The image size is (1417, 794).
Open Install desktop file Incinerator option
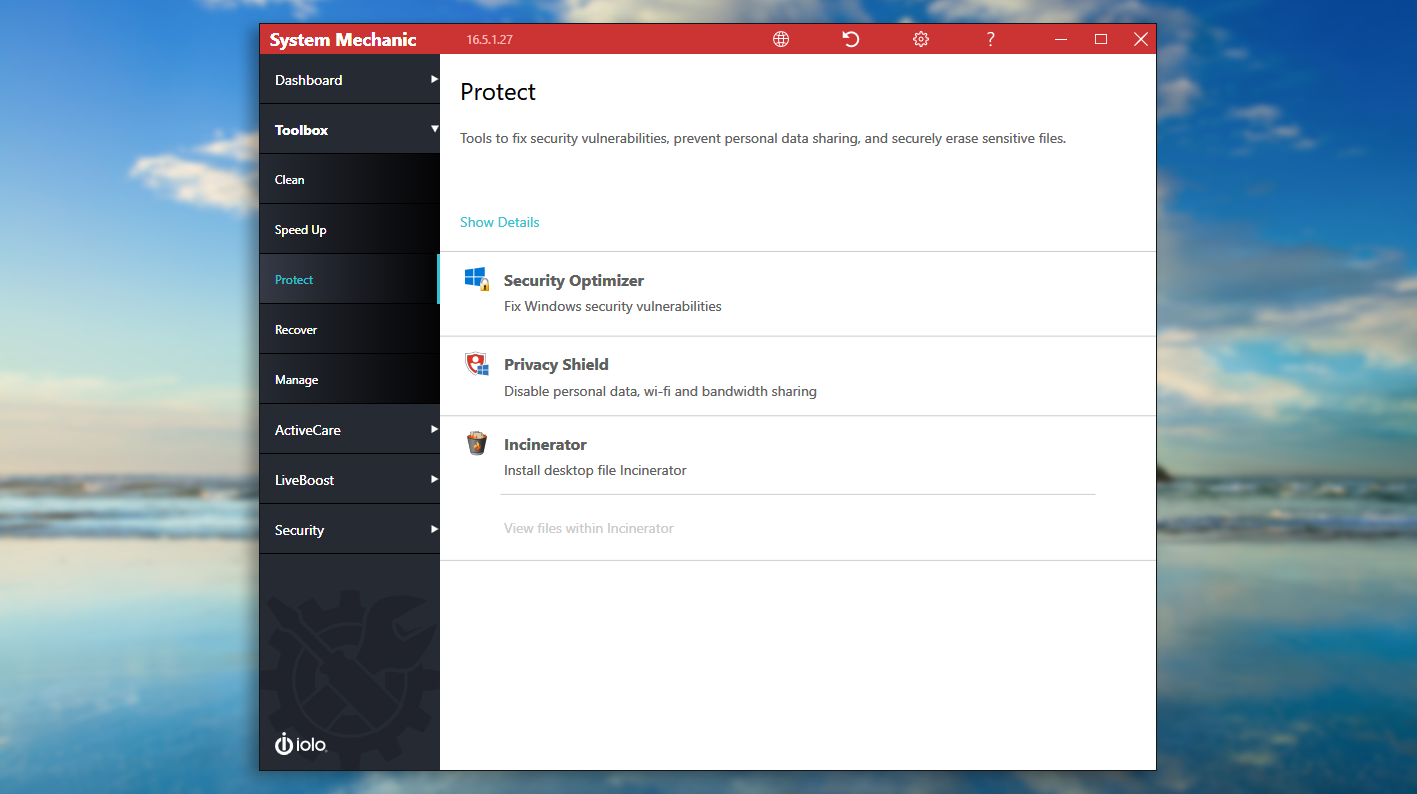click(595, 470)
